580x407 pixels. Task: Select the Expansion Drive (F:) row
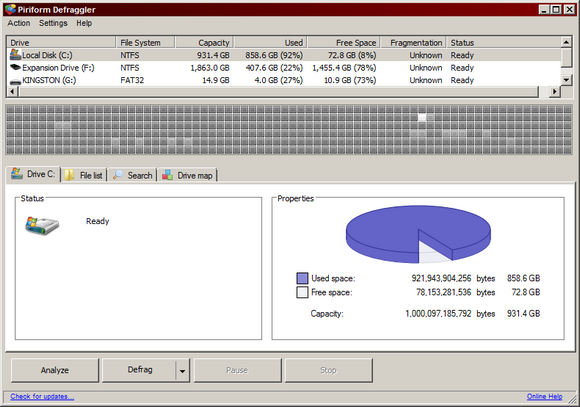[283, 68]
